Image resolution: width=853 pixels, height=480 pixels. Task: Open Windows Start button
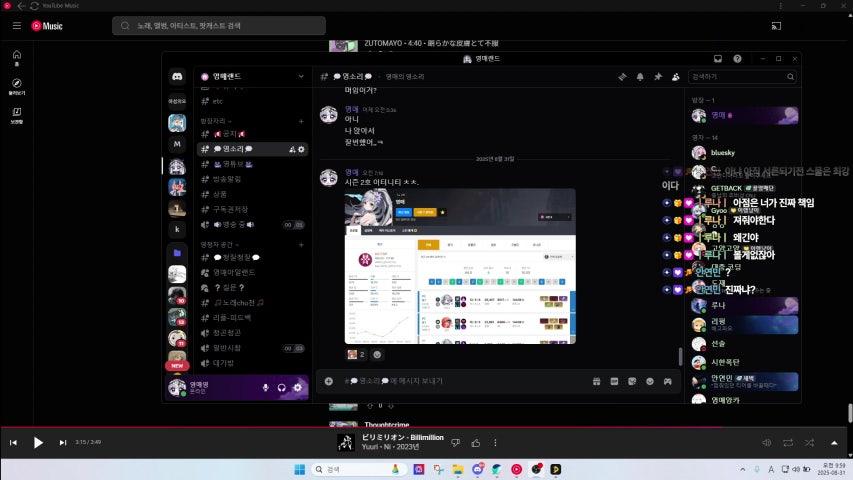pyautogui.click(x=299, y=469)
